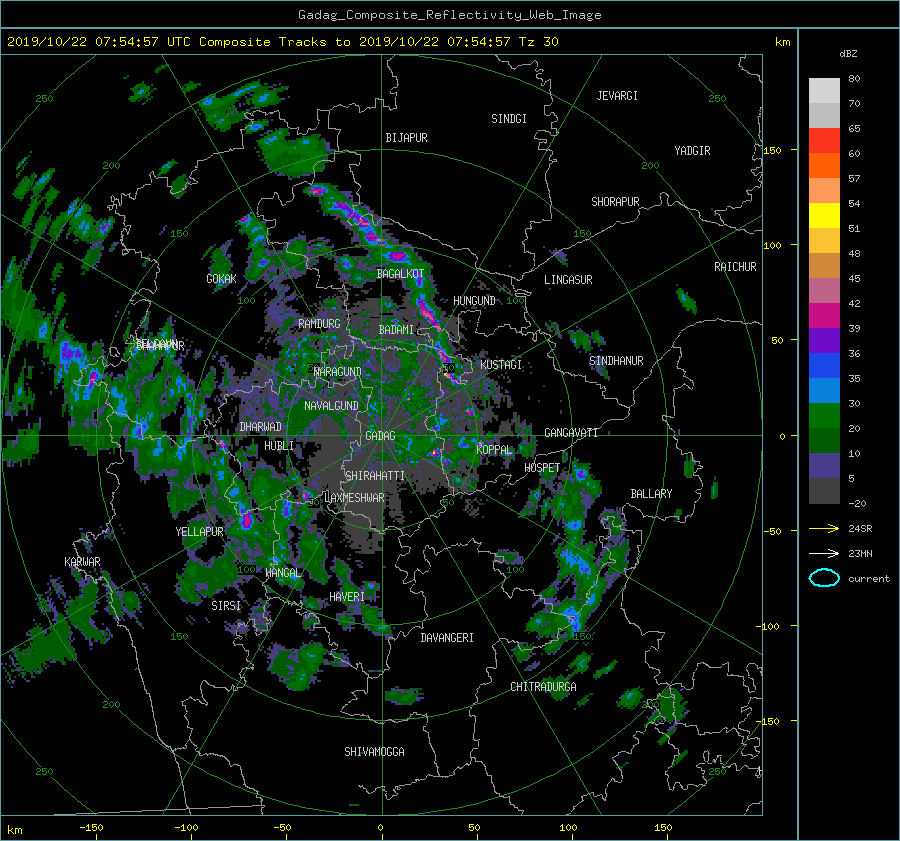
Task: Click the HAVERI city label
Action: pos(347,597)
